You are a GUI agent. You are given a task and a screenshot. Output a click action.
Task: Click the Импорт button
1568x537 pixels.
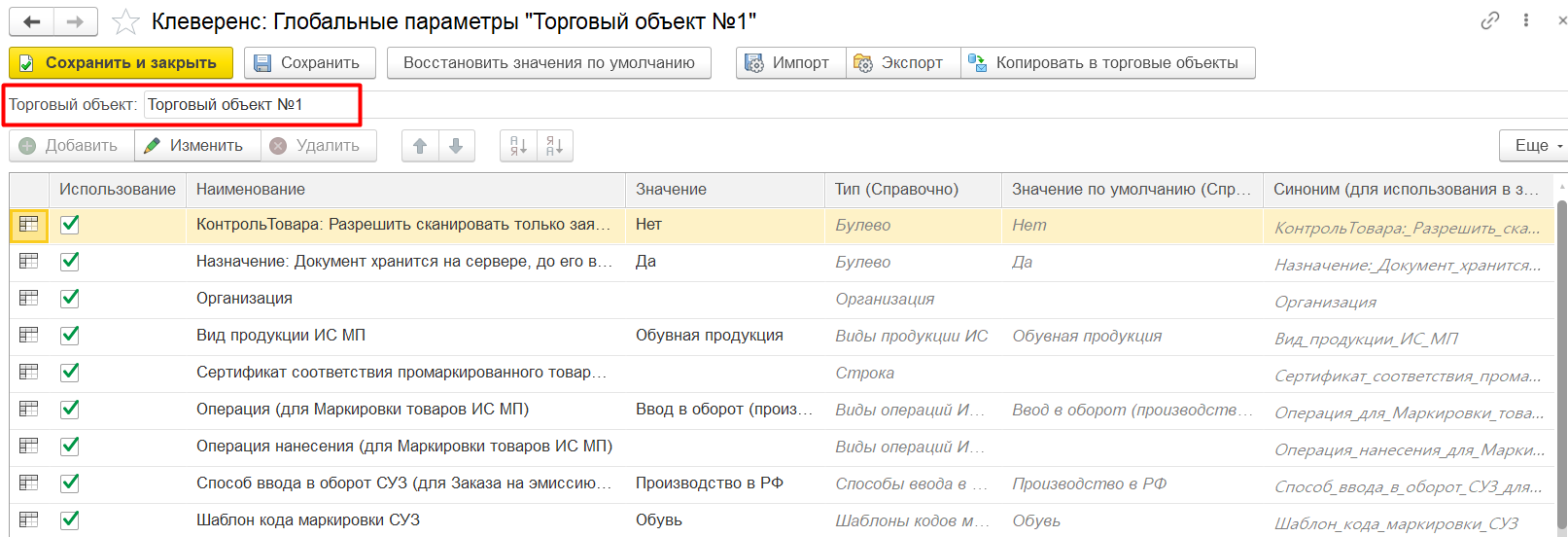790,62
